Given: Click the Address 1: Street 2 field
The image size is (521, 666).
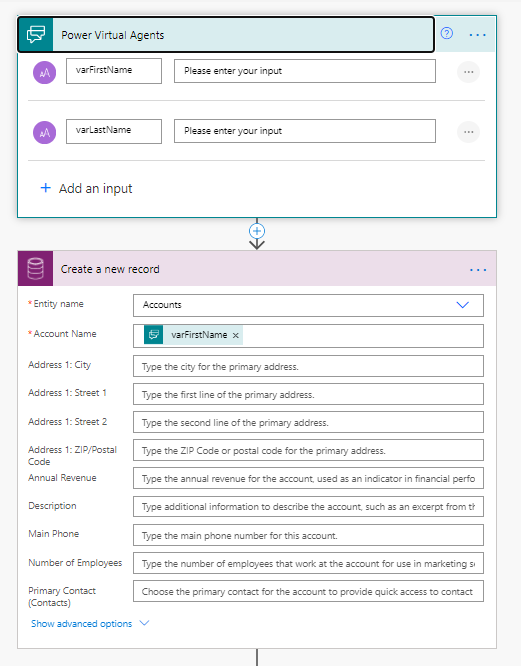Looking at the screenshot, I should (x=308, y=422).
